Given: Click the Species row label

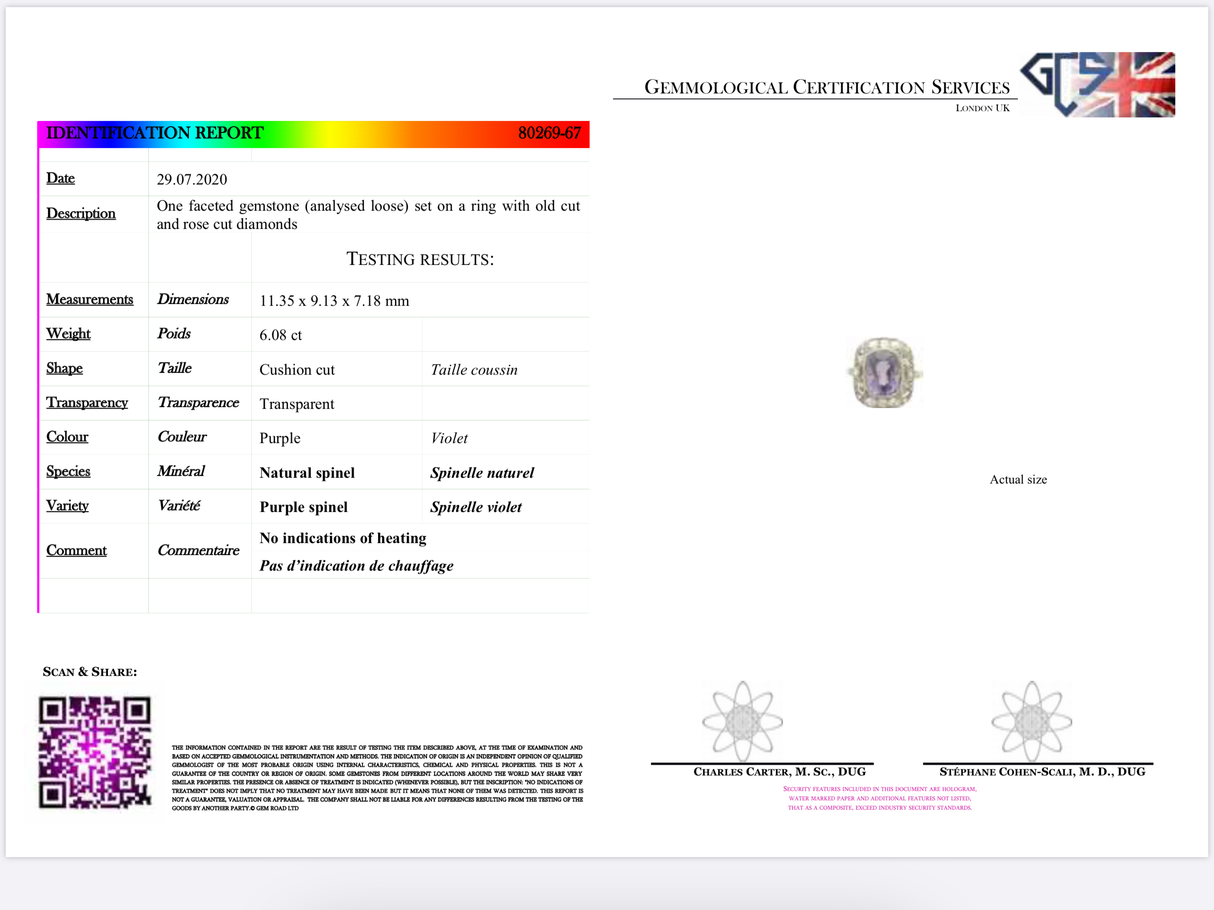Looking at the screenshot, I should click(x=68, y=471).
